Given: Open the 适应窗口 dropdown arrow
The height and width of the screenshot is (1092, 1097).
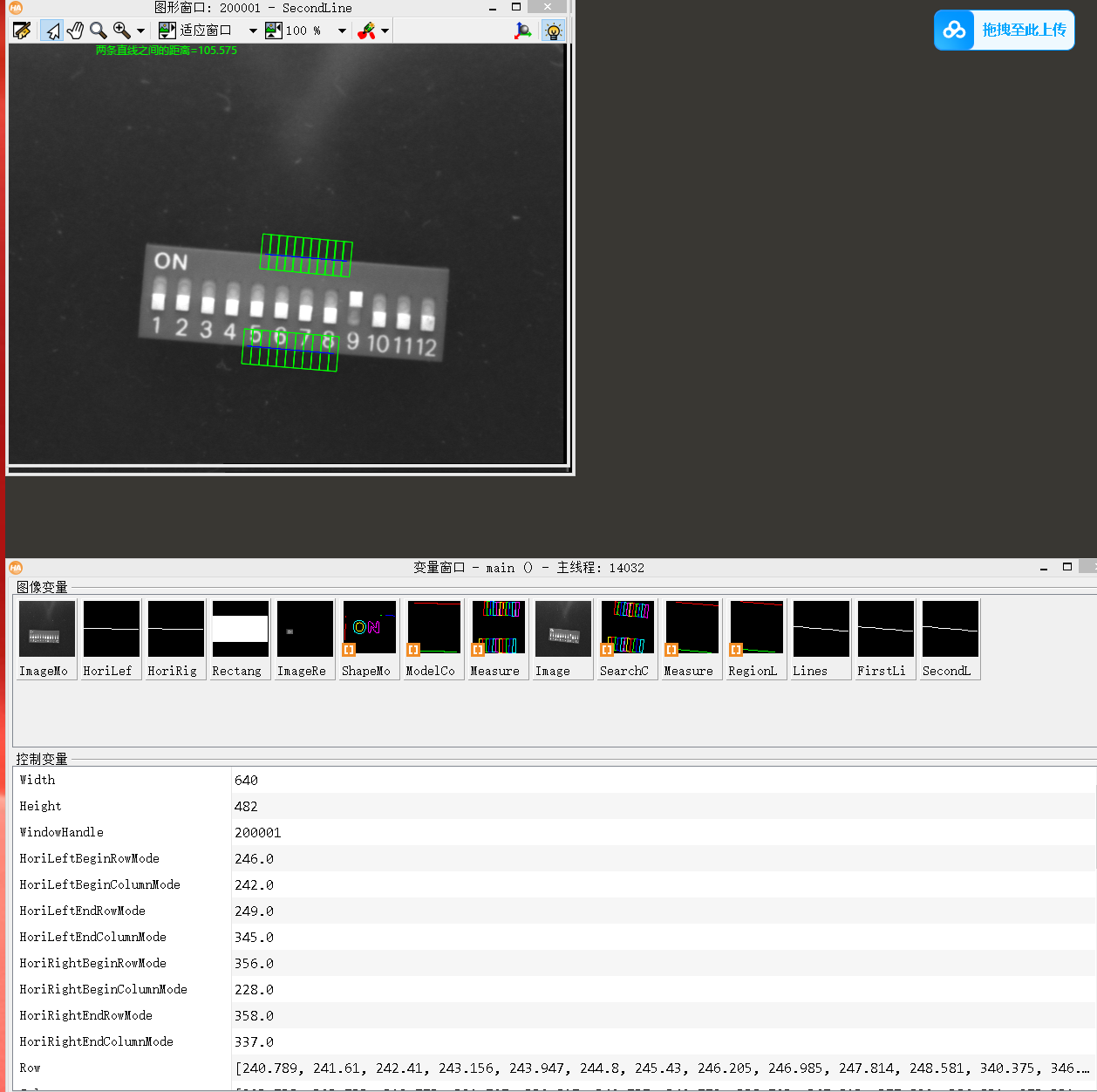Looking at the screenshot, I should coord(253,31).
